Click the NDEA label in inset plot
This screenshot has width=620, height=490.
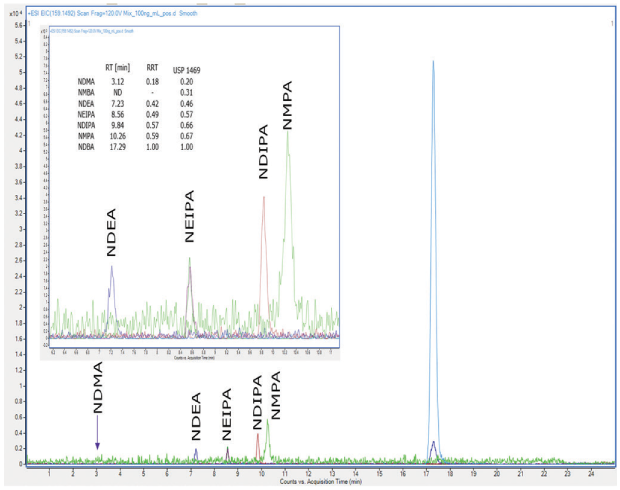(x=112, y=236)
